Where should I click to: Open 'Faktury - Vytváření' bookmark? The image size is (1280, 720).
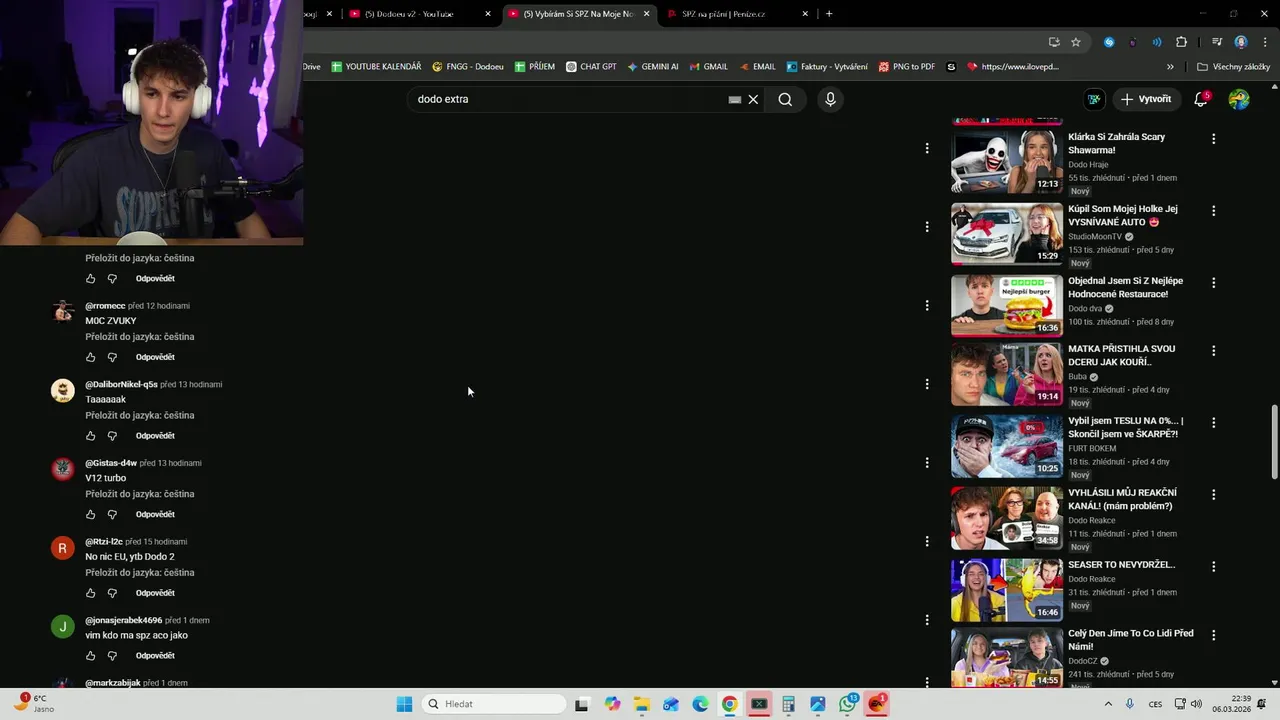[x=827, y=67]
